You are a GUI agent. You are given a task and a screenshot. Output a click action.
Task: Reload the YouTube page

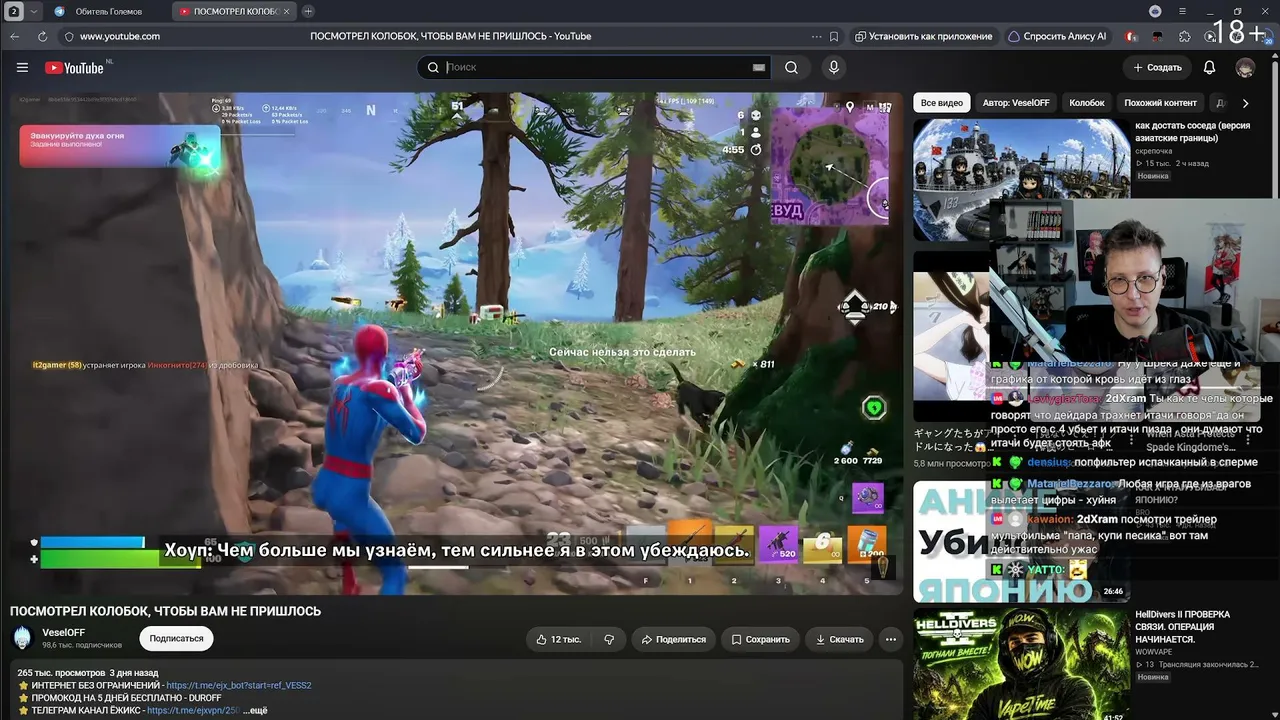[42, 36]
